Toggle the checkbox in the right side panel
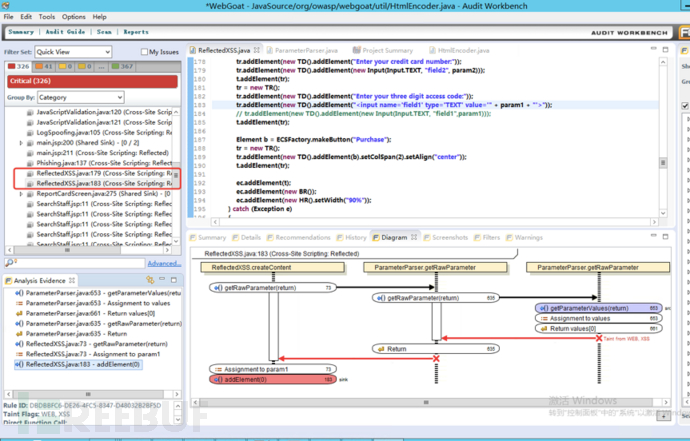Image resolution: width=690 pixels, height=441 pixels. (684, 105)
